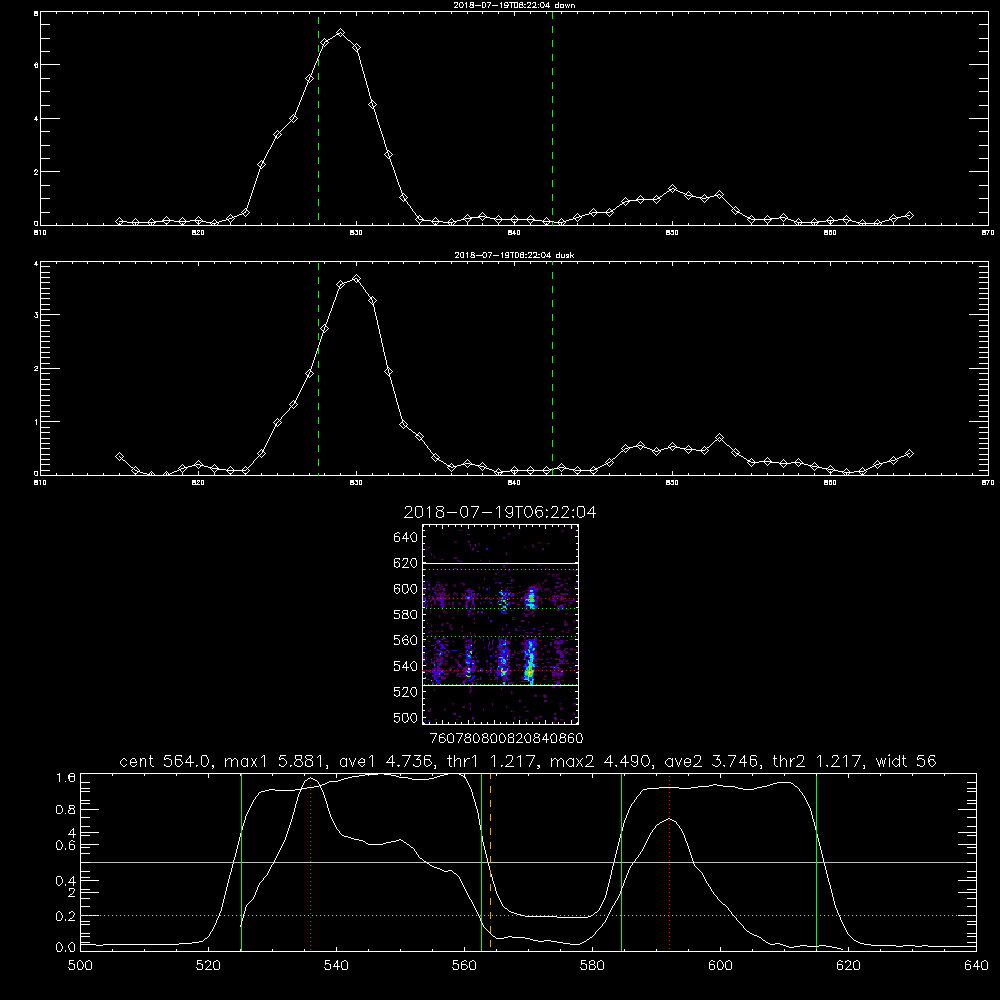Click the red dotted vertical line near 536 in the bottom plot
Screen dimensions: 1000x1000
tap(311, 861)
